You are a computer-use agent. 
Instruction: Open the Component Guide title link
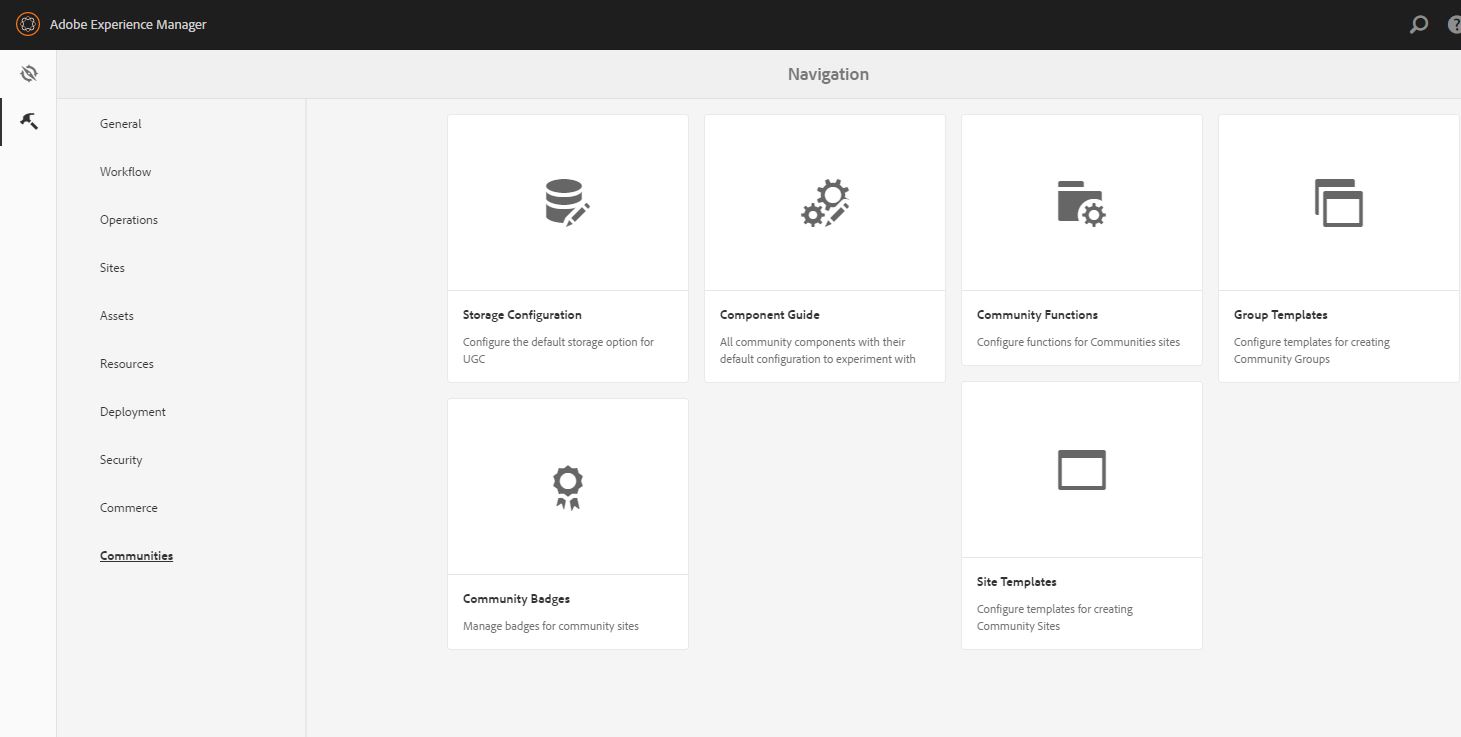(770, 315)
